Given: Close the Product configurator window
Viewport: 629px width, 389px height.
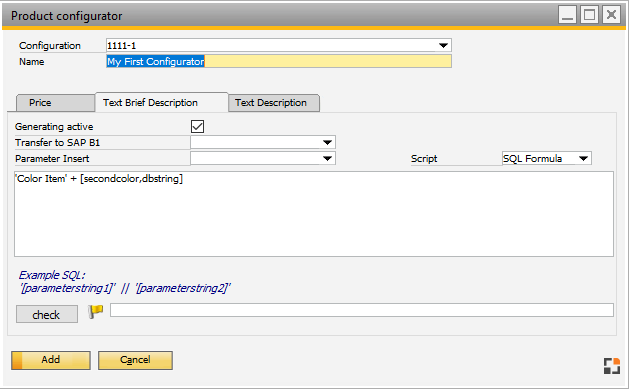Looking at the screenshot, I should 611,15.
